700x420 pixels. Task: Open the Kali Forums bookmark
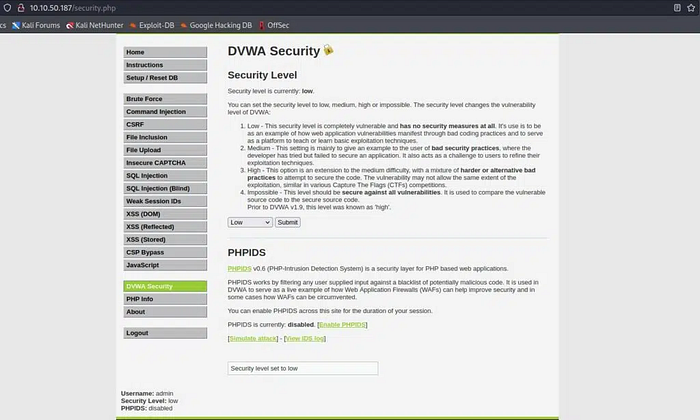point(36,25)
